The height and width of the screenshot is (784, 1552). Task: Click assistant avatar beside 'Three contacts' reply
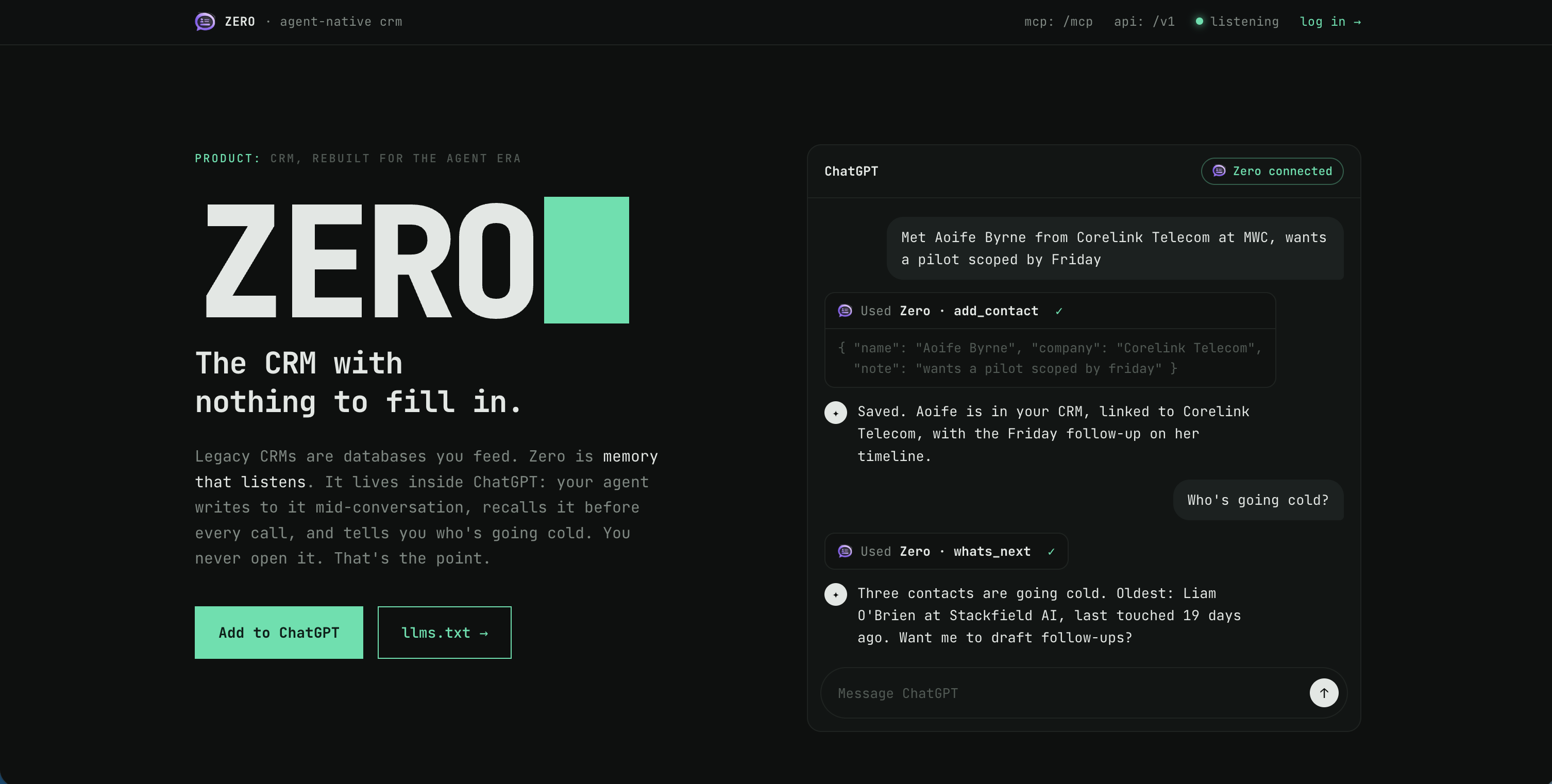pyautogui.click(x=836, y=595)
